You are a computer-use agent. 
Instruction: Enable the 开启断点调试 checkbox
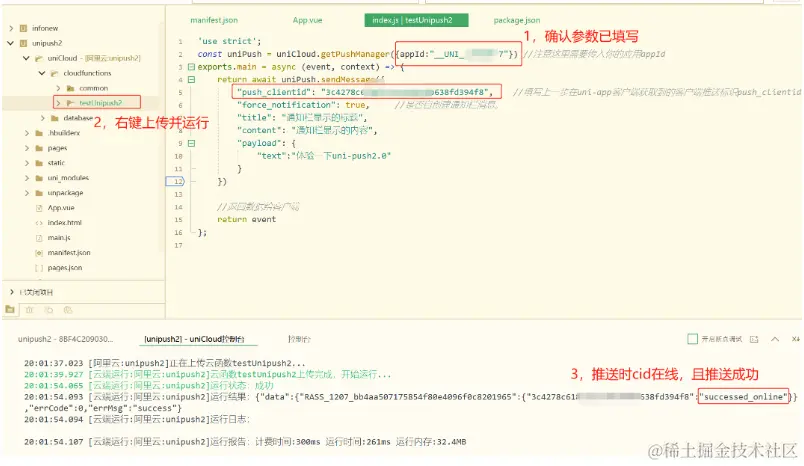pyautogui.click(x=692, y=339)
